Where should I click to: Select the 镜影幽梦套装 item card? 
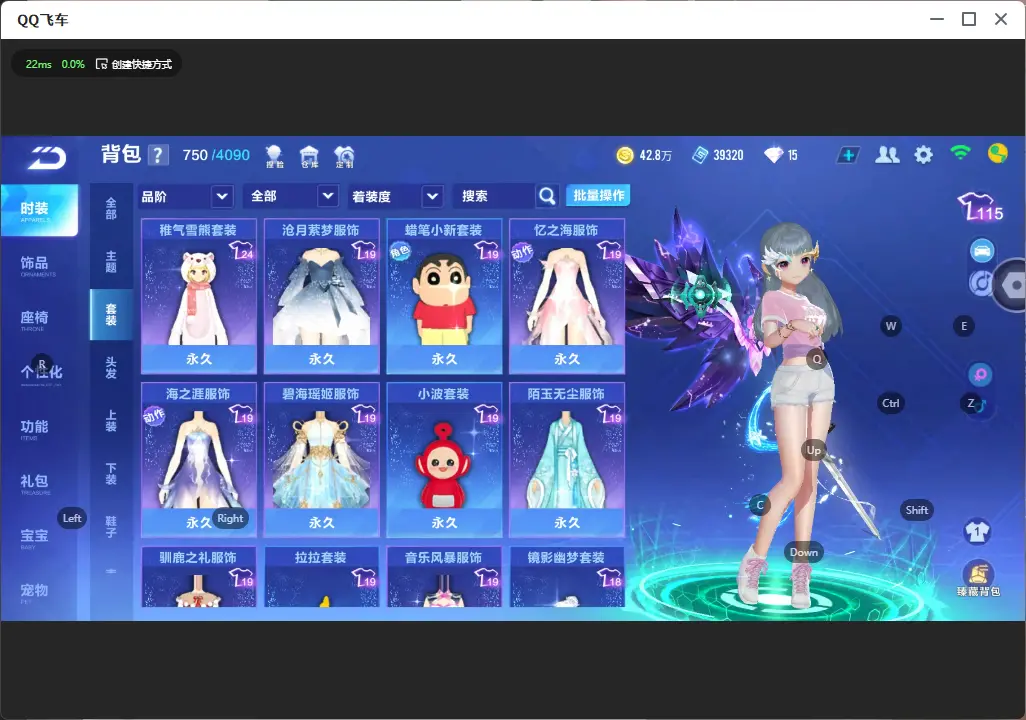[567, 577]
